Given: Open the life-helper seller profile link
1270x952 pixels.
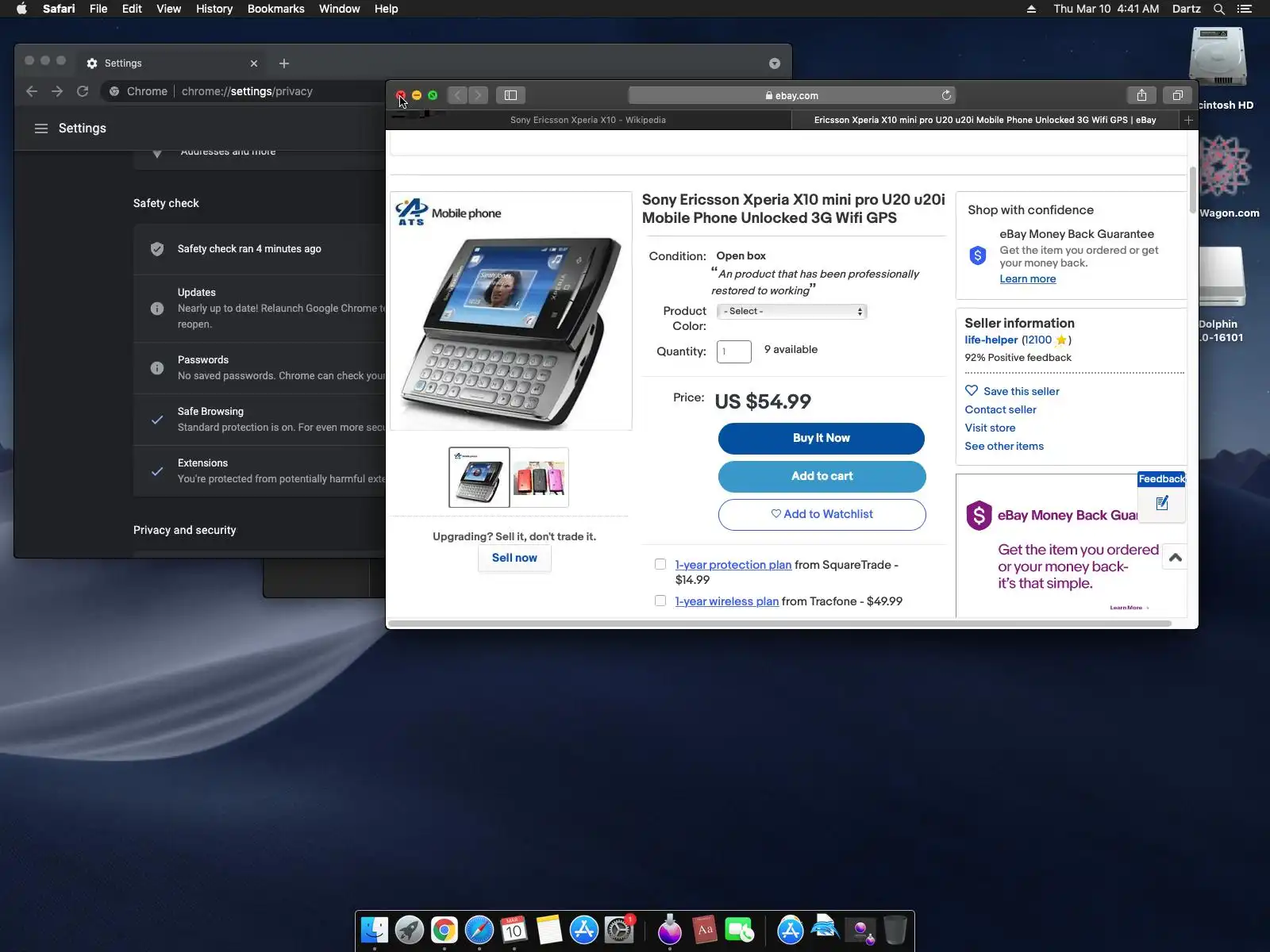Looking at the screenshot, I should [x=991, y=340].
